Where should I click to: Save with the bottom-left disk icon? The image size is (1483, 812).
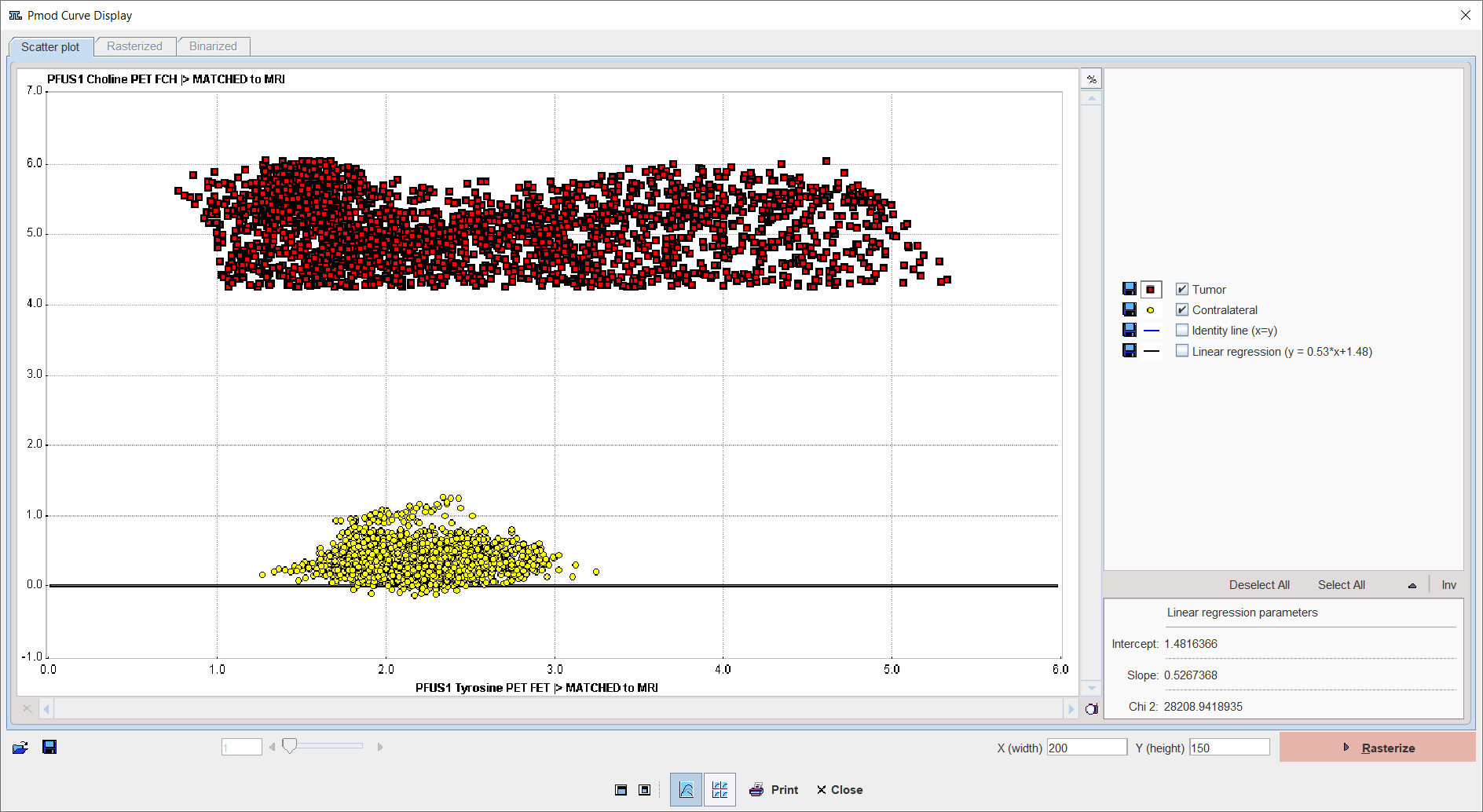tap(49, 747)
